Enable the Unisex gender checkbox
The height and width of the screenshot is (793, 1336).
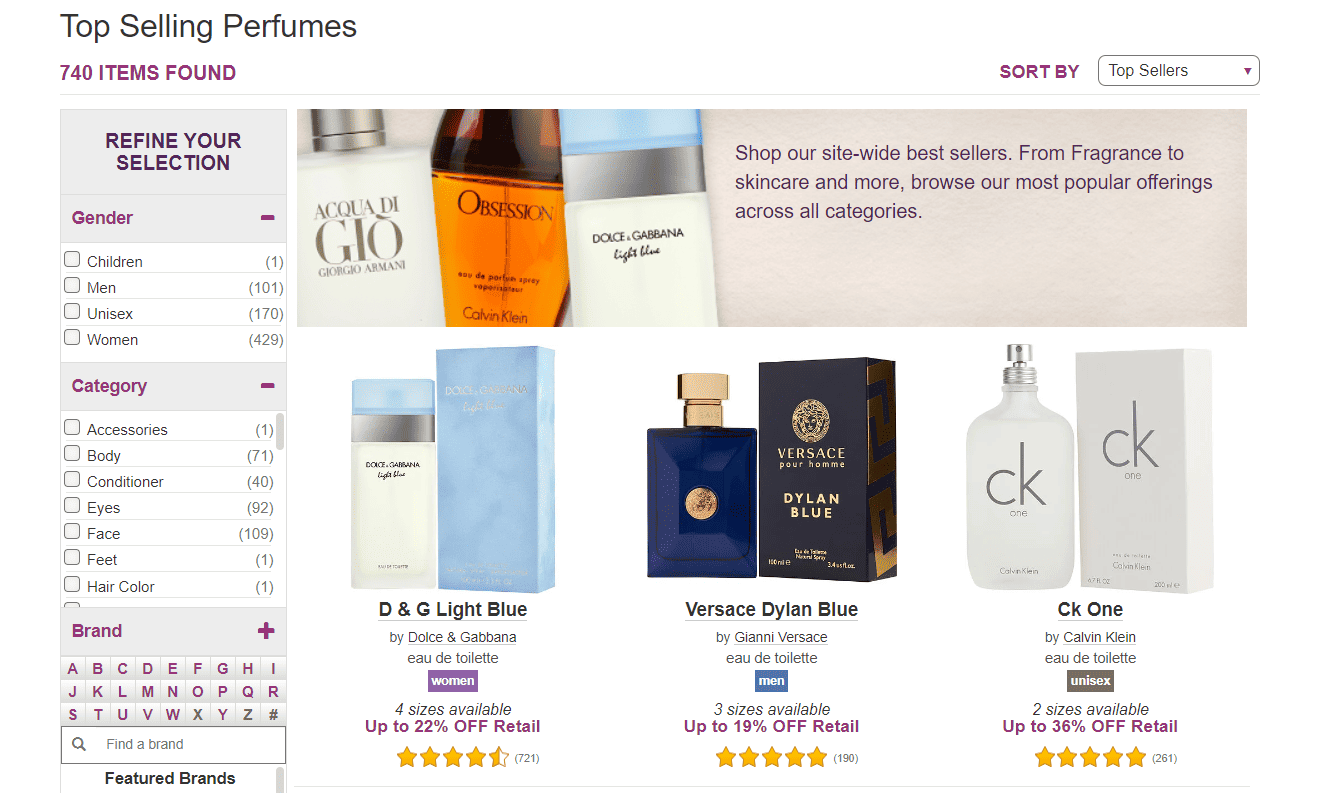[x=72, y=312]
